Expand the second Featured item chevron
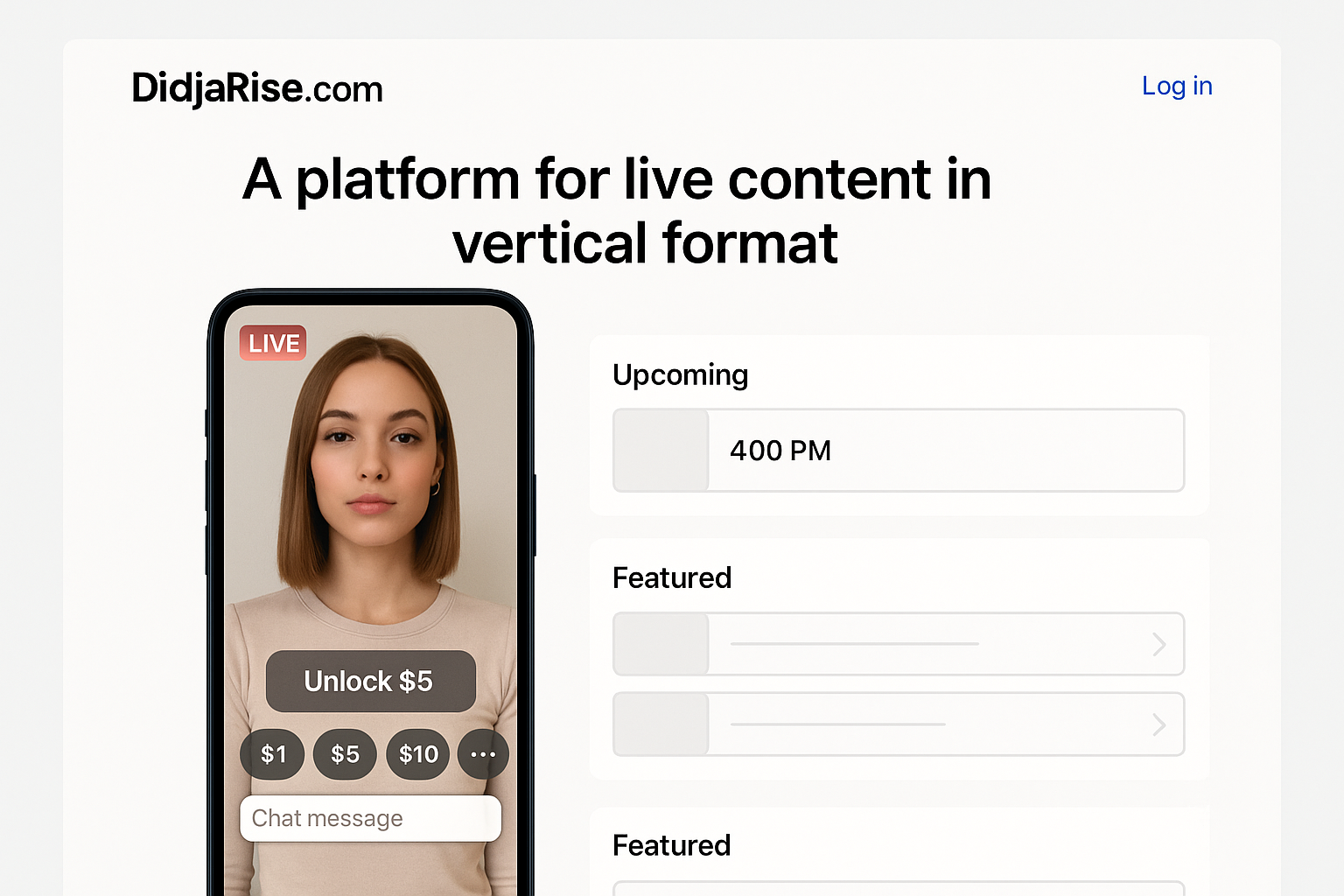 point(1159,724)
